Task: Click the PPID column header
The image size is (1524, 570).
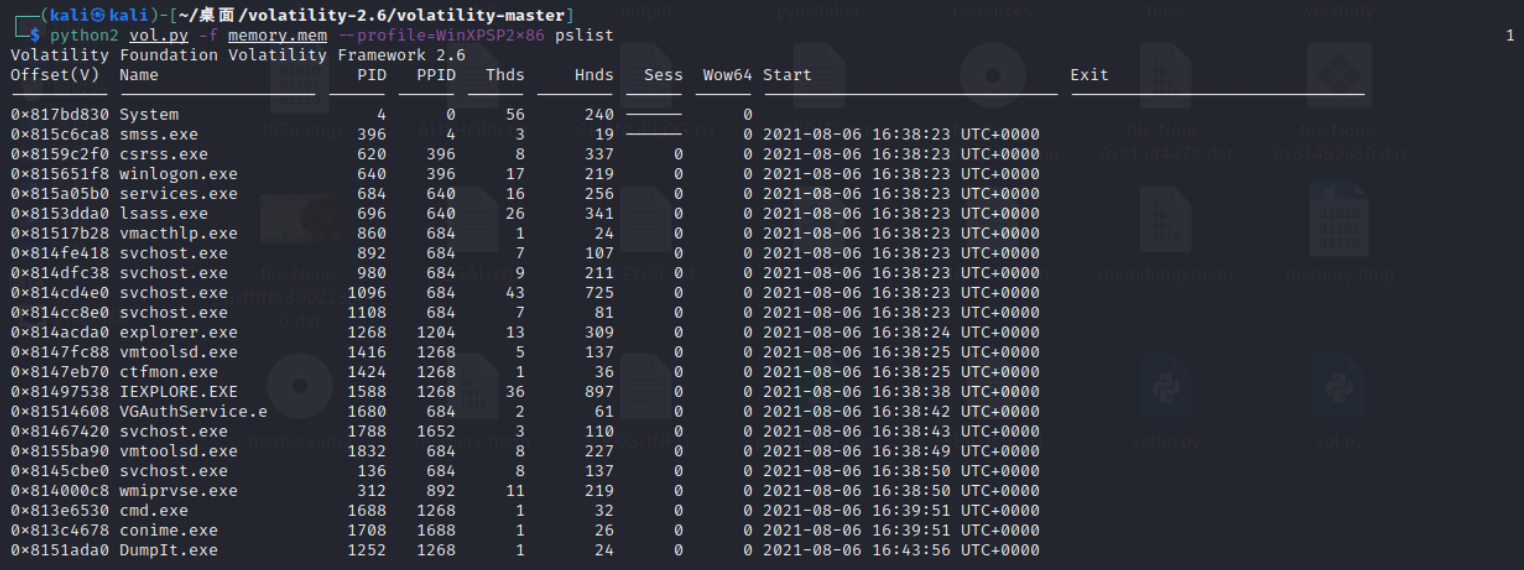Action: pos(435,75)
